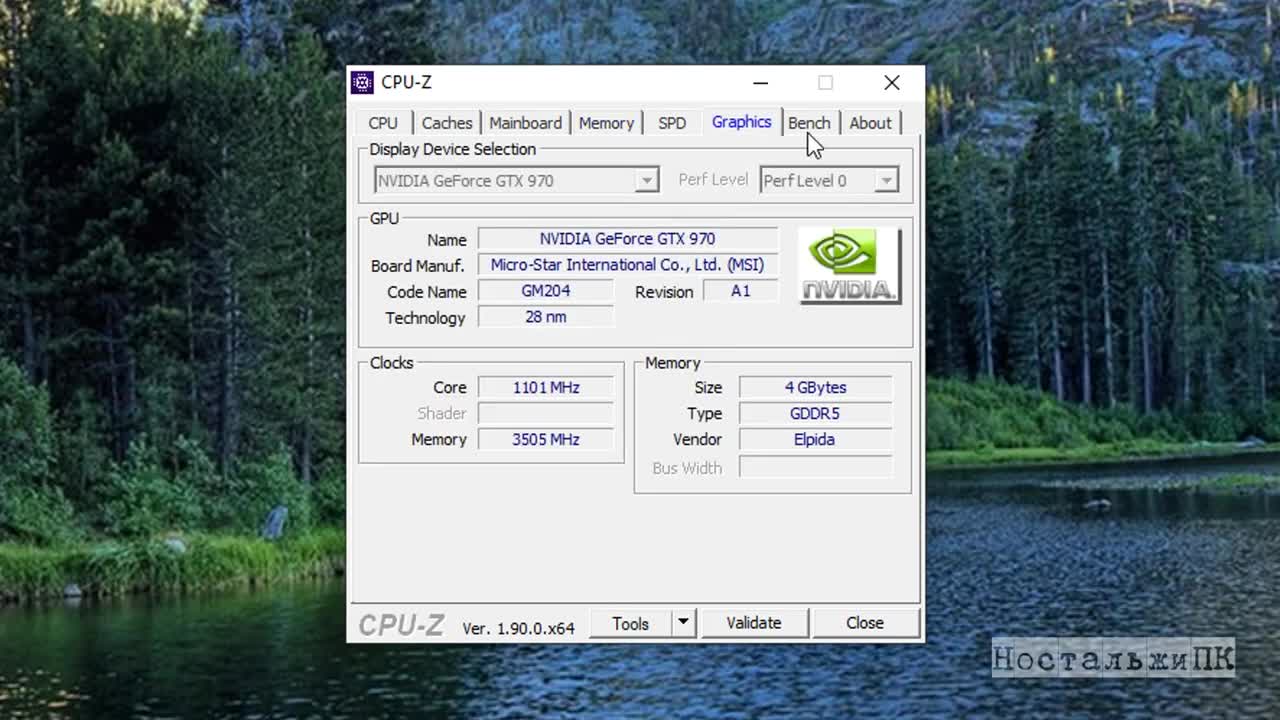Click the Board Manuf. MSI field

pos(627,265)
